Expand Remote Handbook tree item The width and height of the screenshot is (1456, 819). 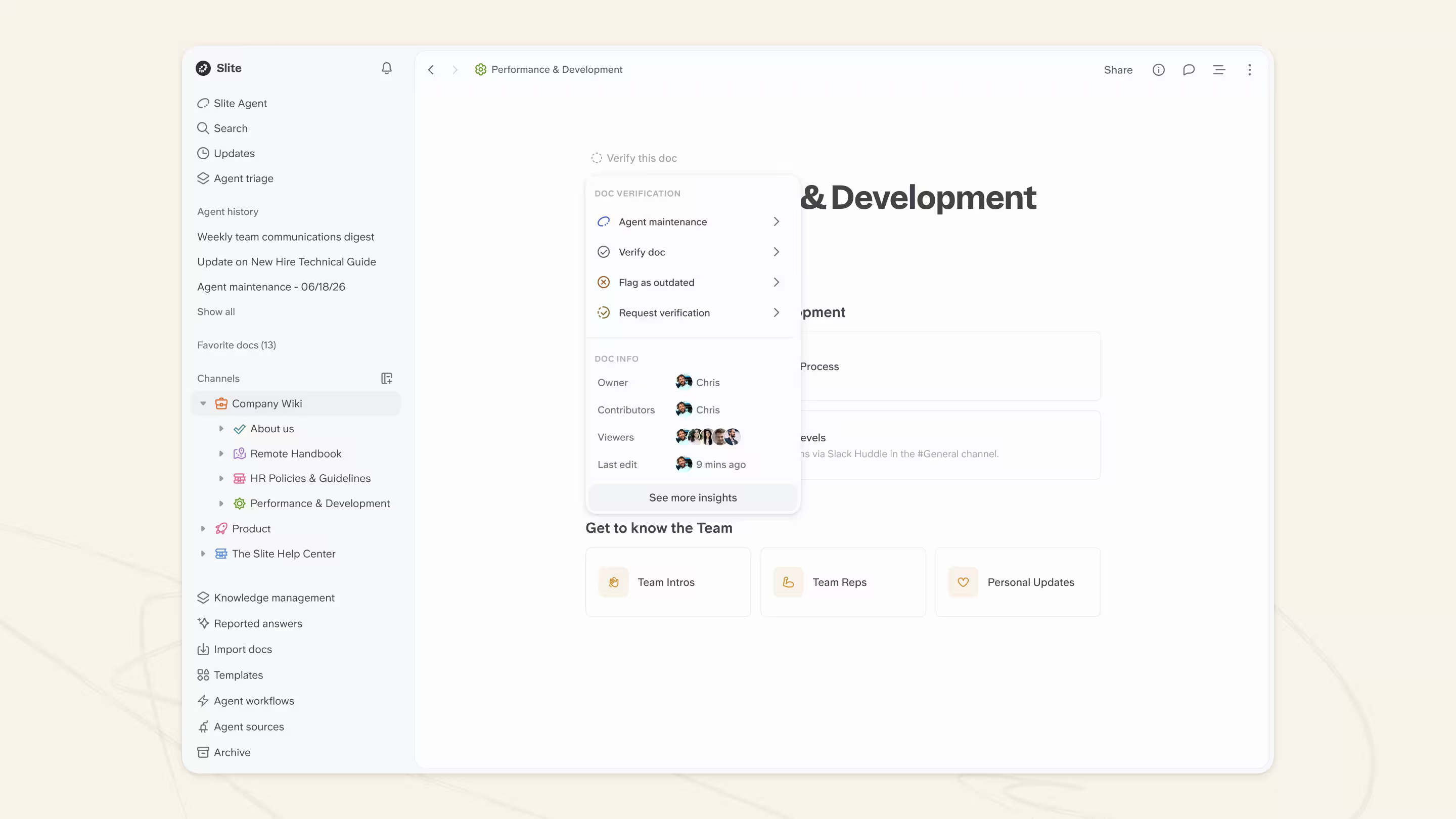point(221,453)
